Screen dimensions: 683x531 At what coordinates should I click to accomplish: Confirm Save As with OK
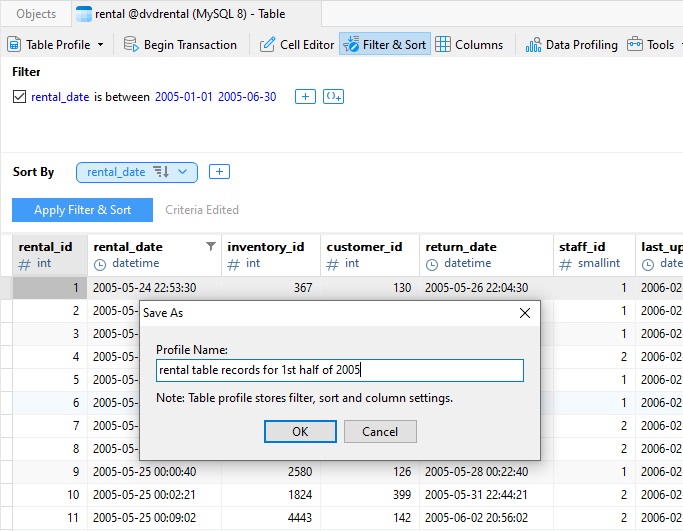point(300,431)
